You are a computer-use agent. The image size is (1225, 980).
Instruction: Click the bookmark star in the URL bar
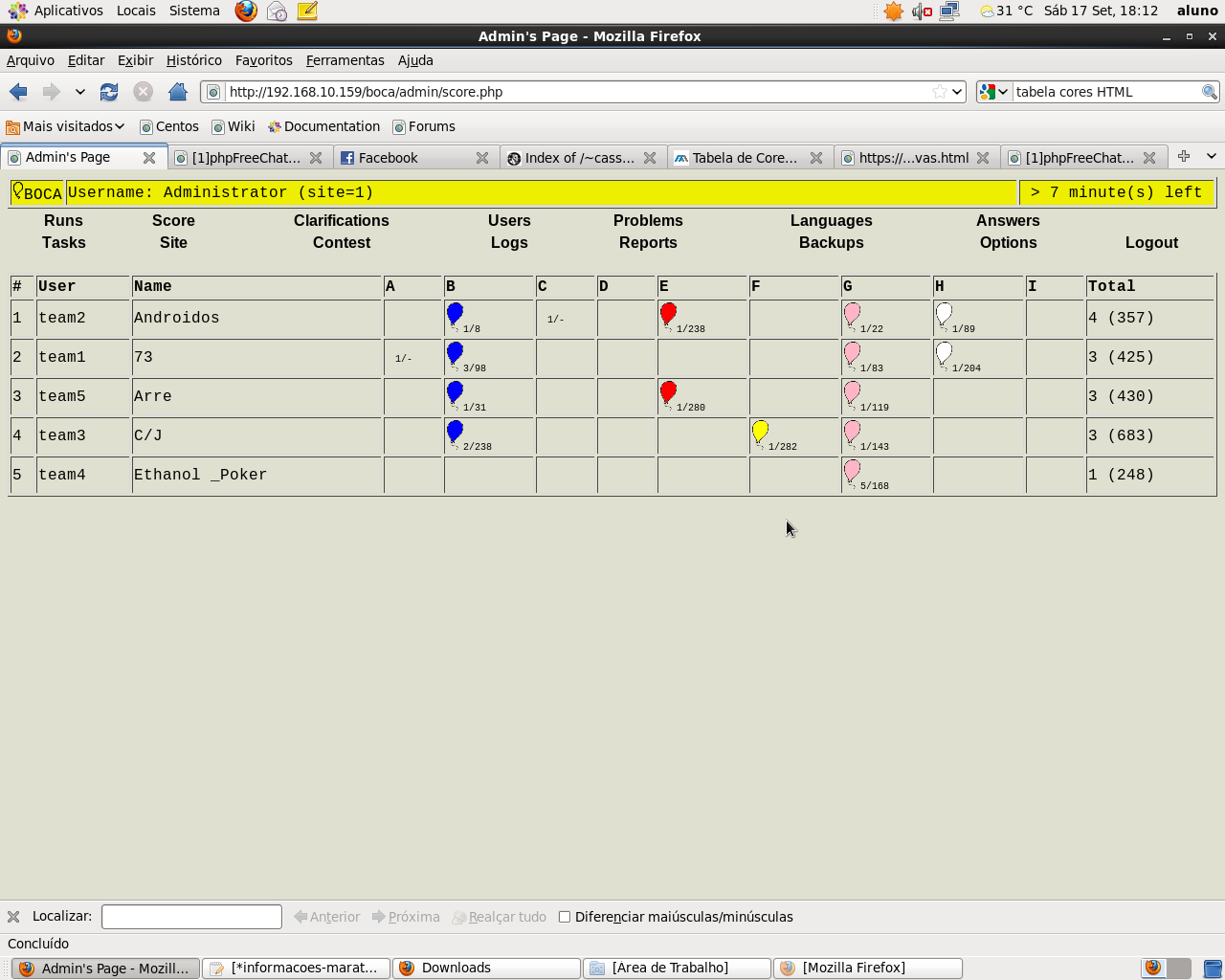(939, 92)
